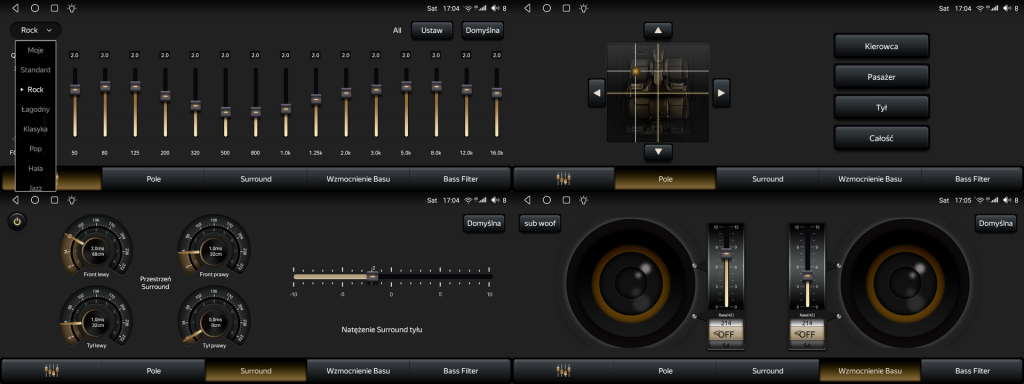Collapse the Rock preset dropdown

point(36,30)
